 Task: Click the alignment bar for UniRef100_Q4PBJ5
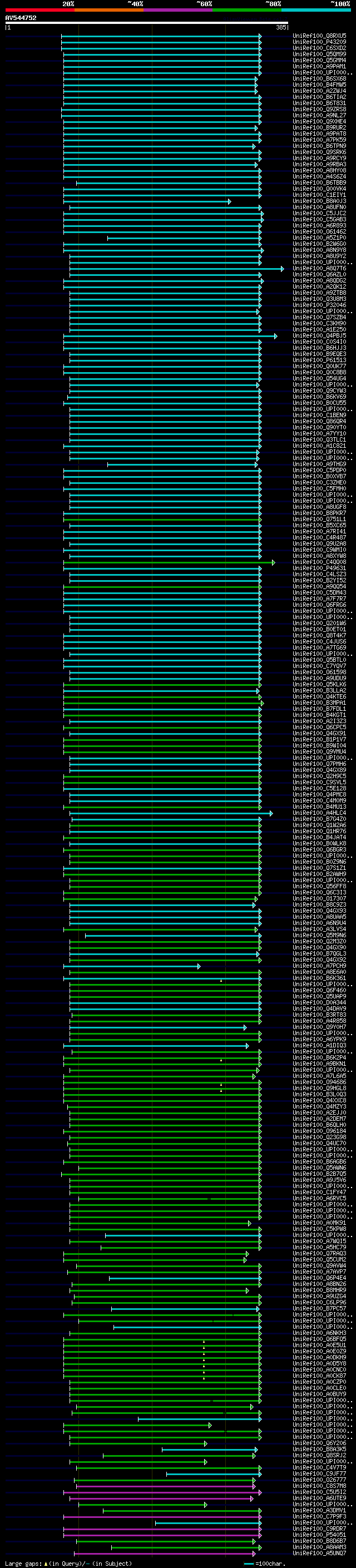170,336
